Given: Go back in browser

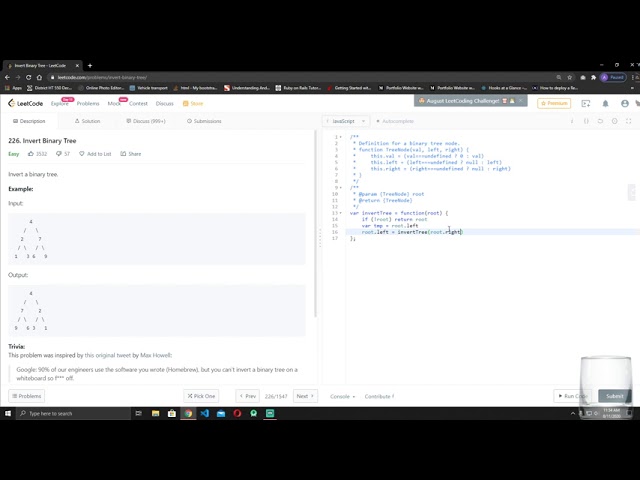Looking at the screenshot, I should pos(7,77).
